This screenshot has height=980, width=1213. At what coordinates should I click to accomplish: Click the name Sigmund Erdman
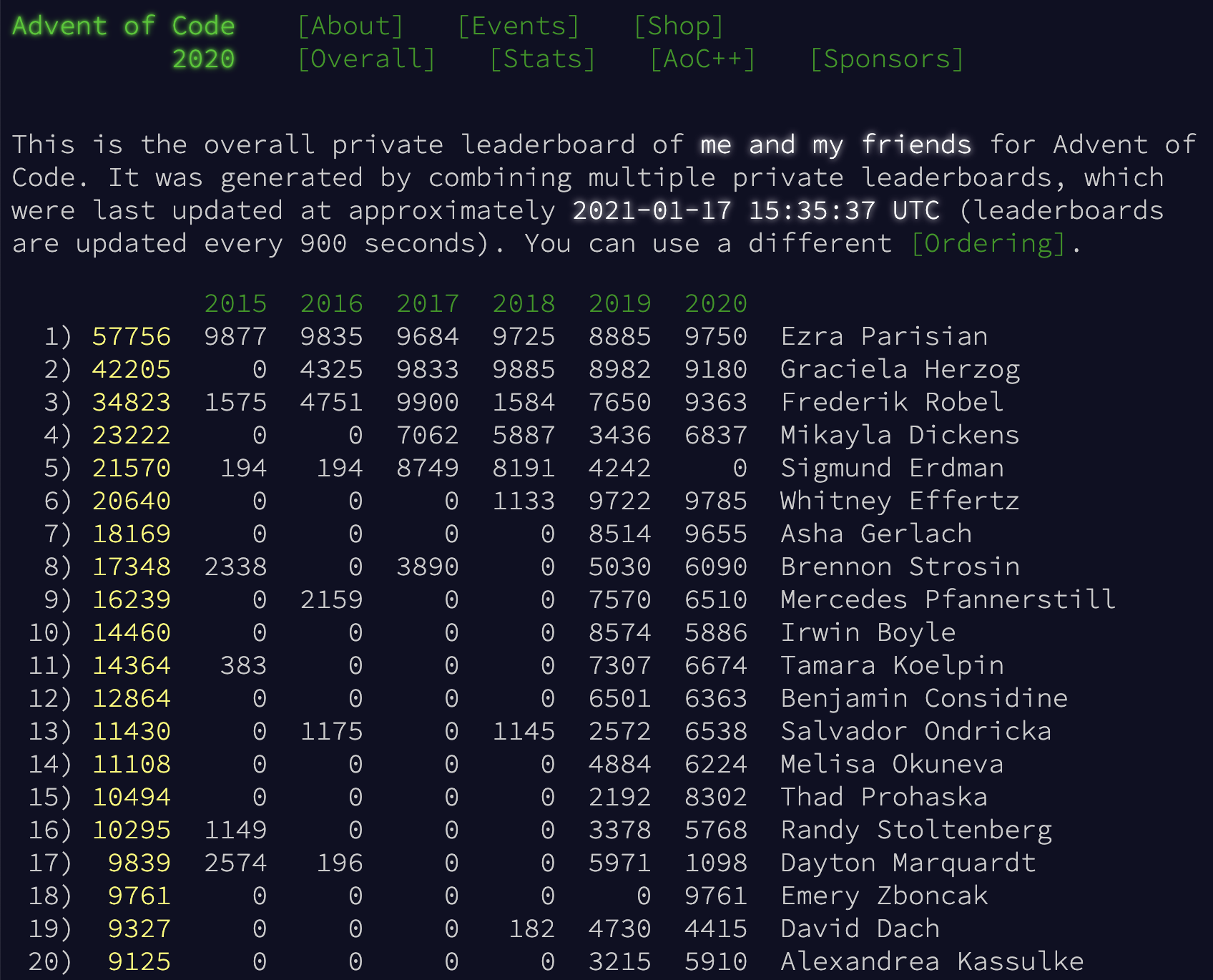coord(893,469)
